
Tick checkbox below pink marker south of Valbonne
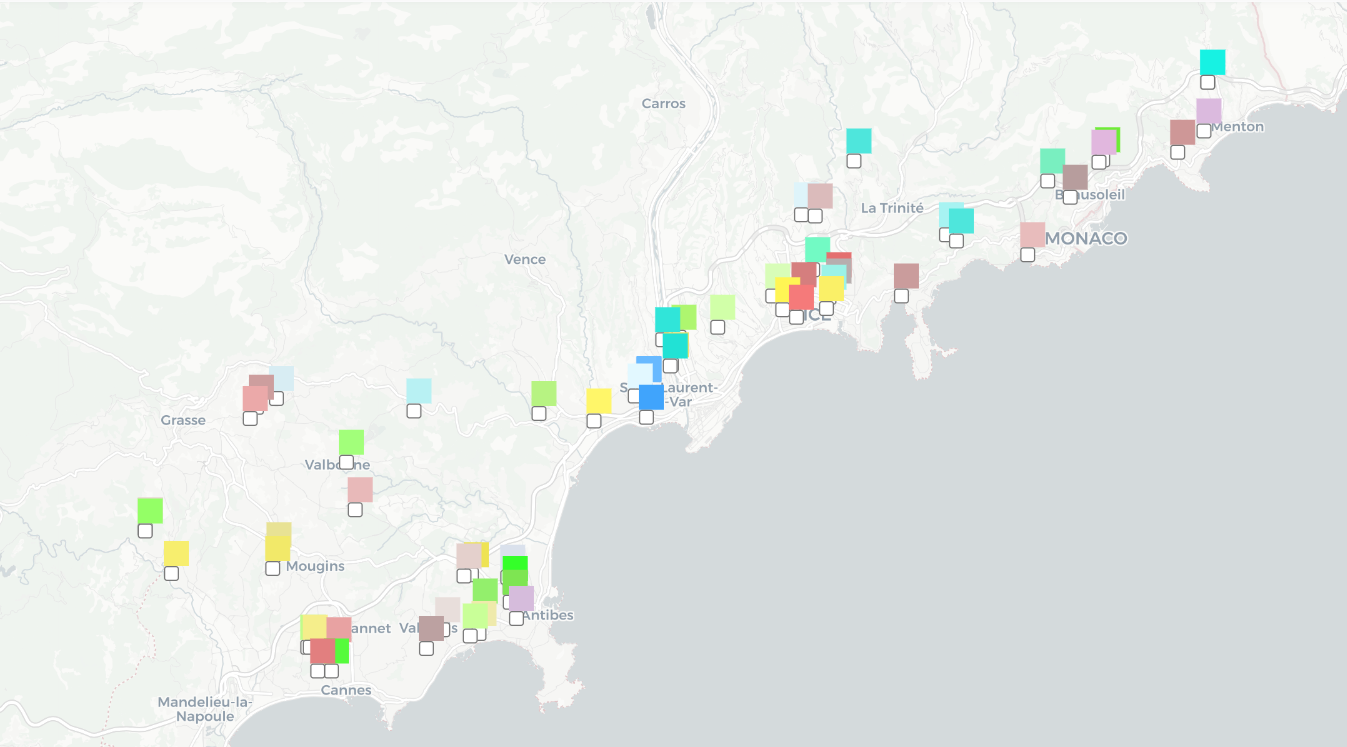(x=355, y=509)
